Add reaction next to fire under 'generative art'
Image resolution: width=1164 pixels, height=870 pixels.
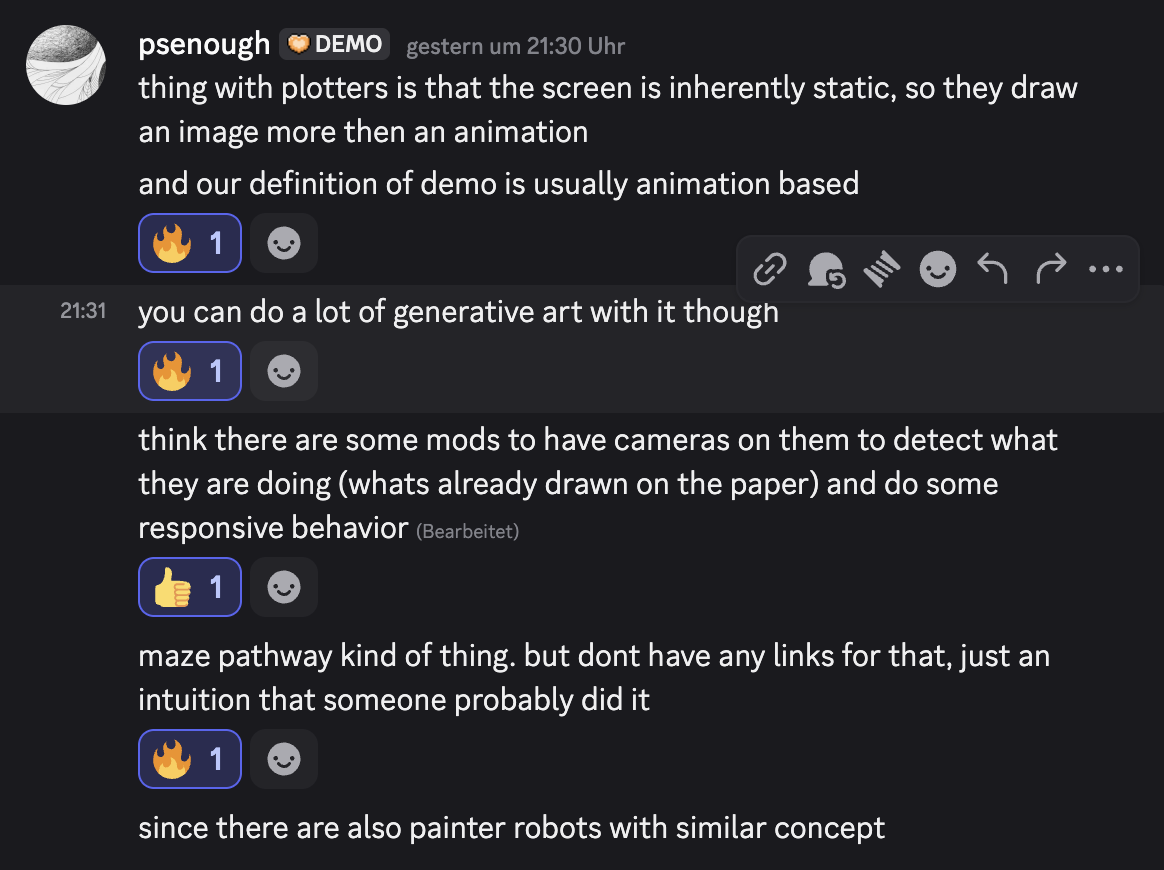click(284, 371)
